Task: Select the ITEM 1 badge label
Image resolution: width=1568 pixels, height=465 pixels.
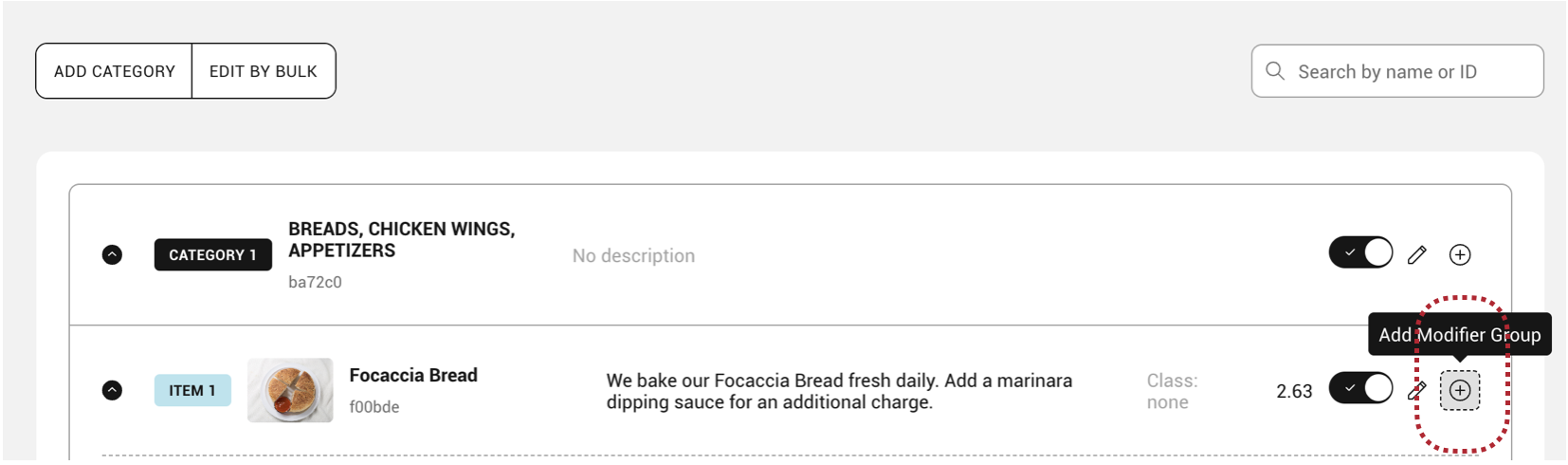Action: pos(192,390)
